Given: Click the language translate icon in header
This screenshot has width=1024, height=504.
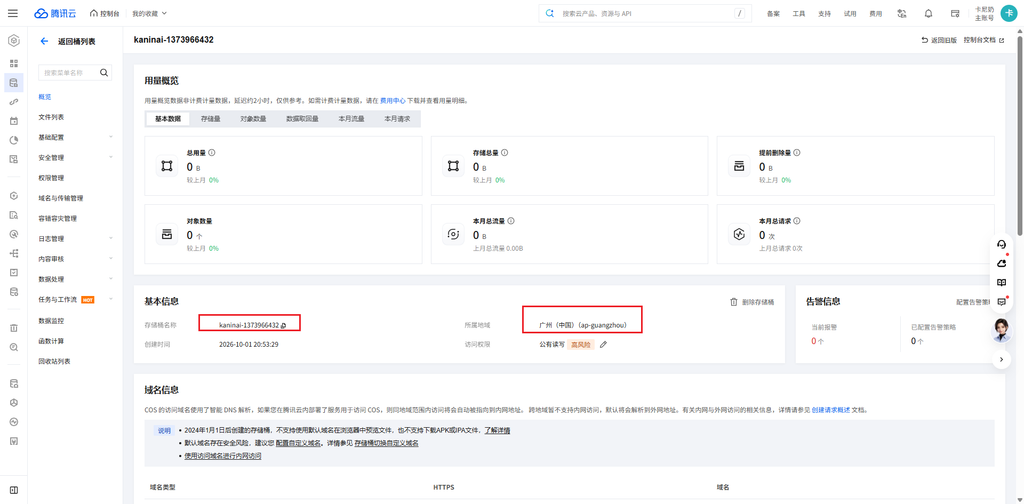Looking at the screenshot, I should [903, 13].
